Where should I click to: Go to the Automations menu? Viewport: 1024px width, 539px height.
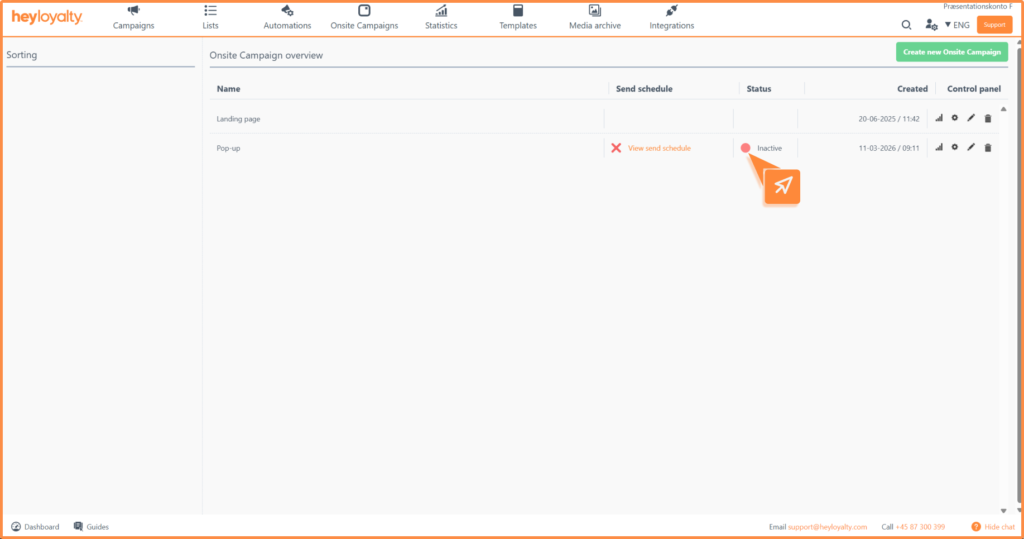pos(287,17)
